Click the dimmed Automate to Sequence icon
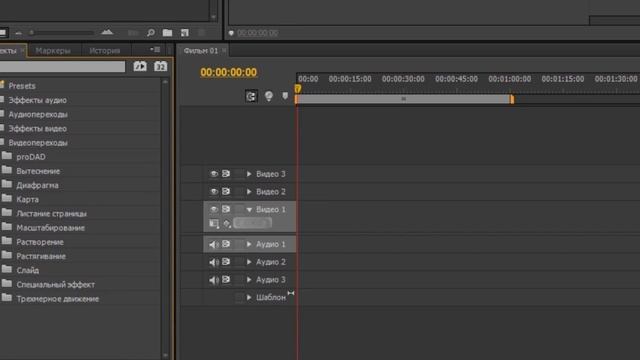Screen dimensions: 640x360 pyautogui.click(x=133, y=33)
